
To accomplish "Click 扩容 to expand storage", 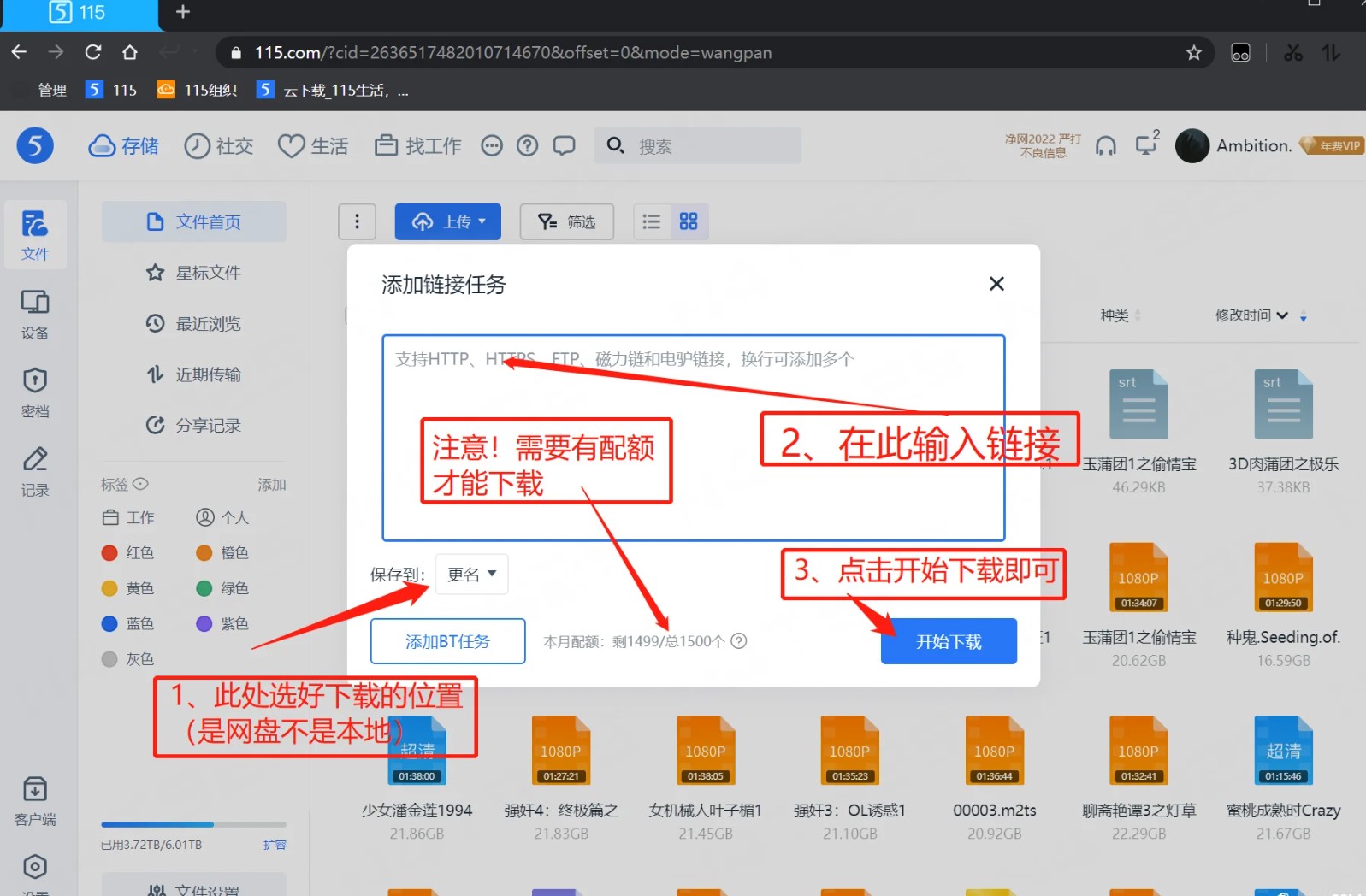I will click(275, 845).
